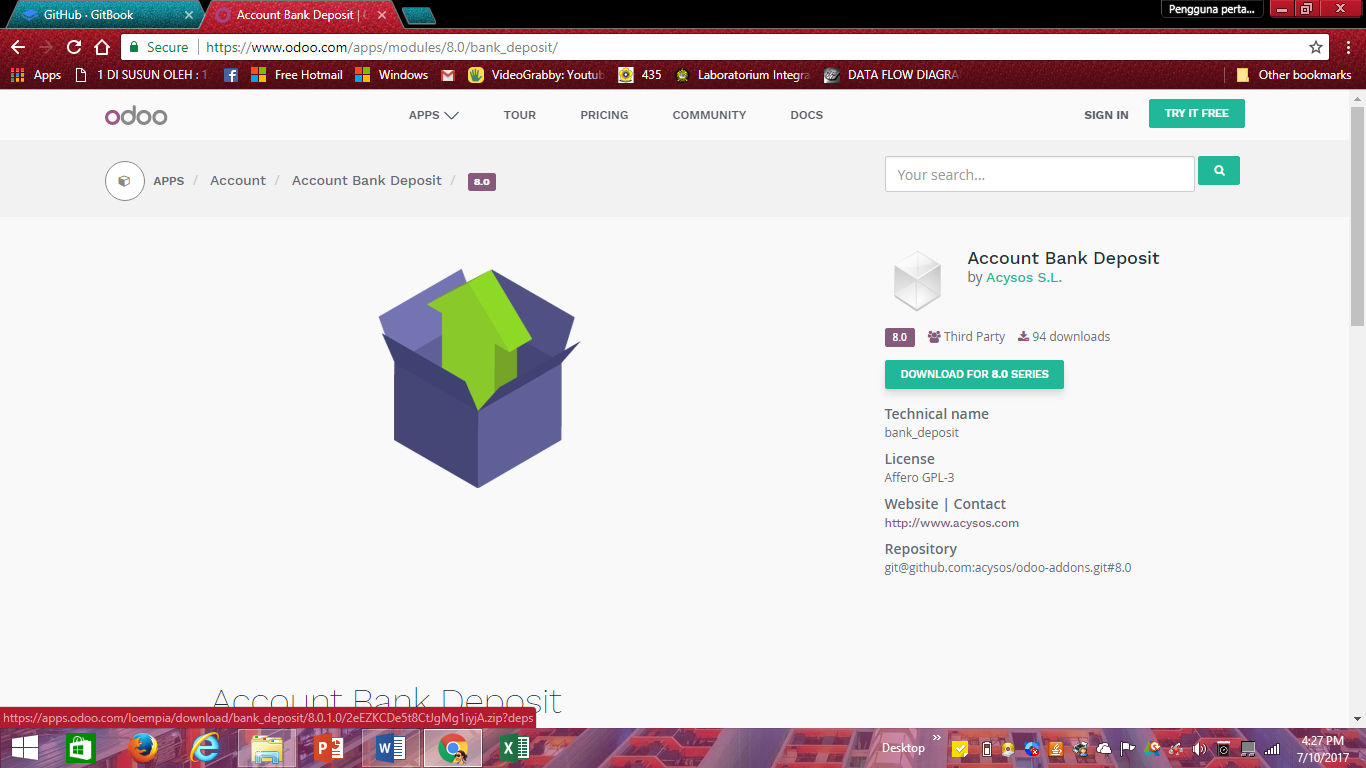Expand the APPS dropdown menu
Screen dimensions: 1366x768
(x=434, y=115)
